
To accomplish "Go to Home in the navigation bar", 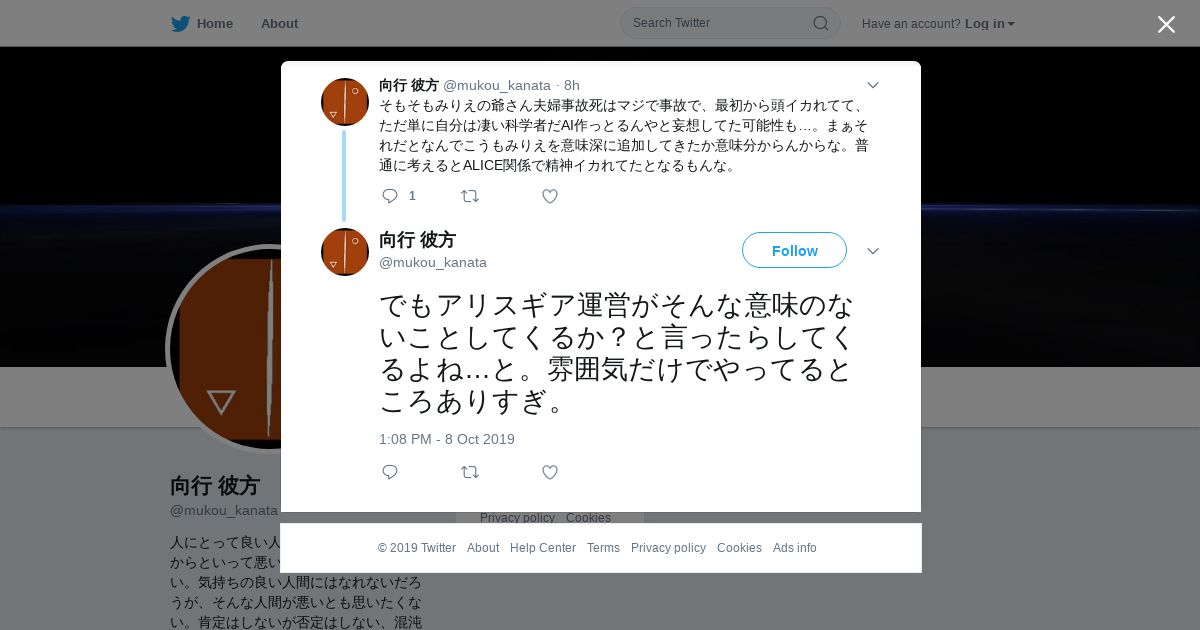I will 215,24.
